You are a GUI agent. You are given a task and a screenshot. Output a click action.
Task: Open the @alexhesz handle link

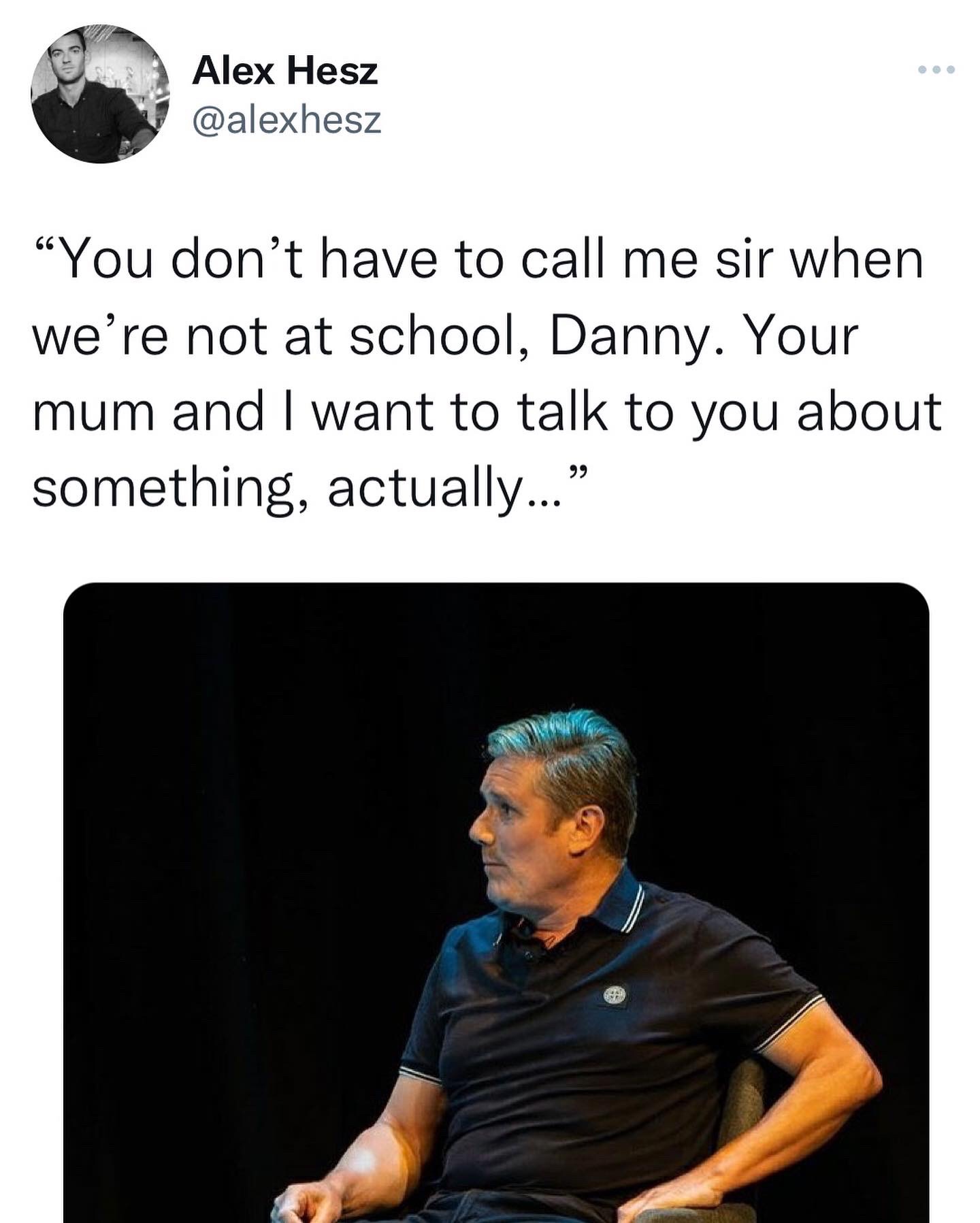287,120
